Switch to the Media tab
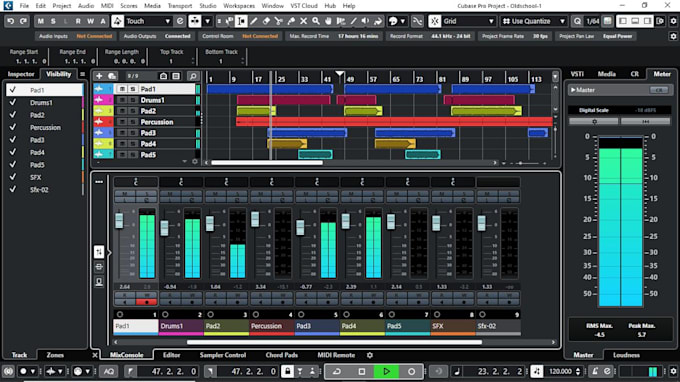The image size is (680, 382). 606,74
